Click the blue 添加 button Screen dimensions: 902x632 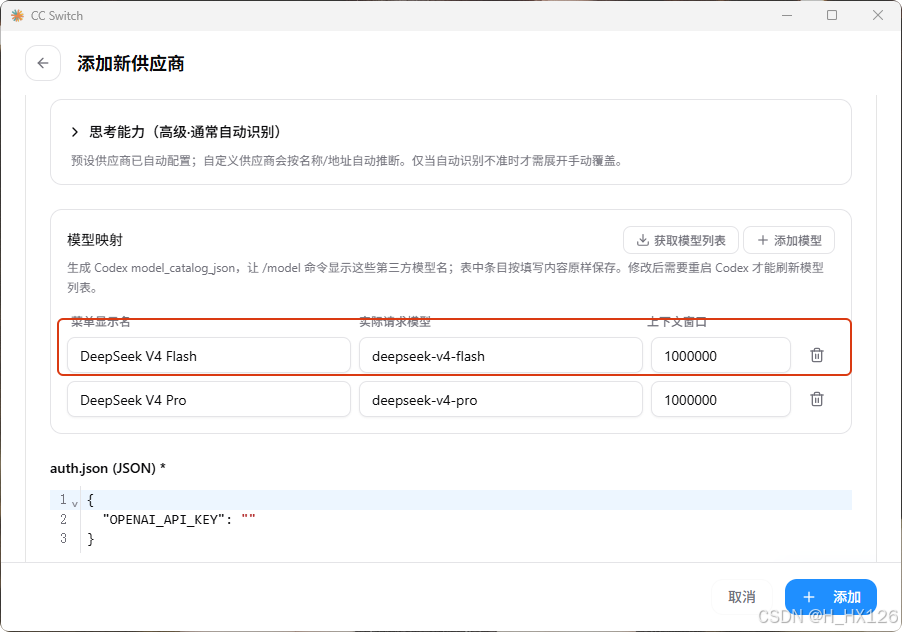pyautogui.click(x=831, y=597)
